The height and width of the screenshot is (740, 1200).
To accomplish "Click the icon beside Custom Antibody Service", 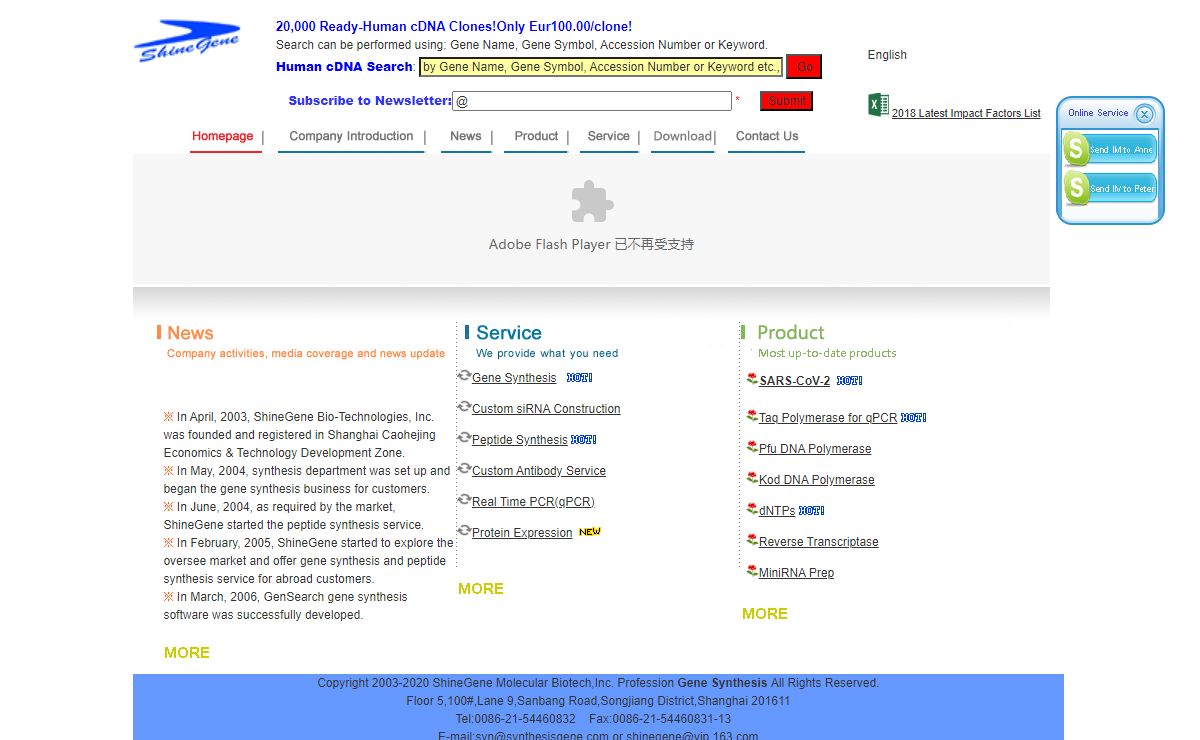I will [464, 469].
